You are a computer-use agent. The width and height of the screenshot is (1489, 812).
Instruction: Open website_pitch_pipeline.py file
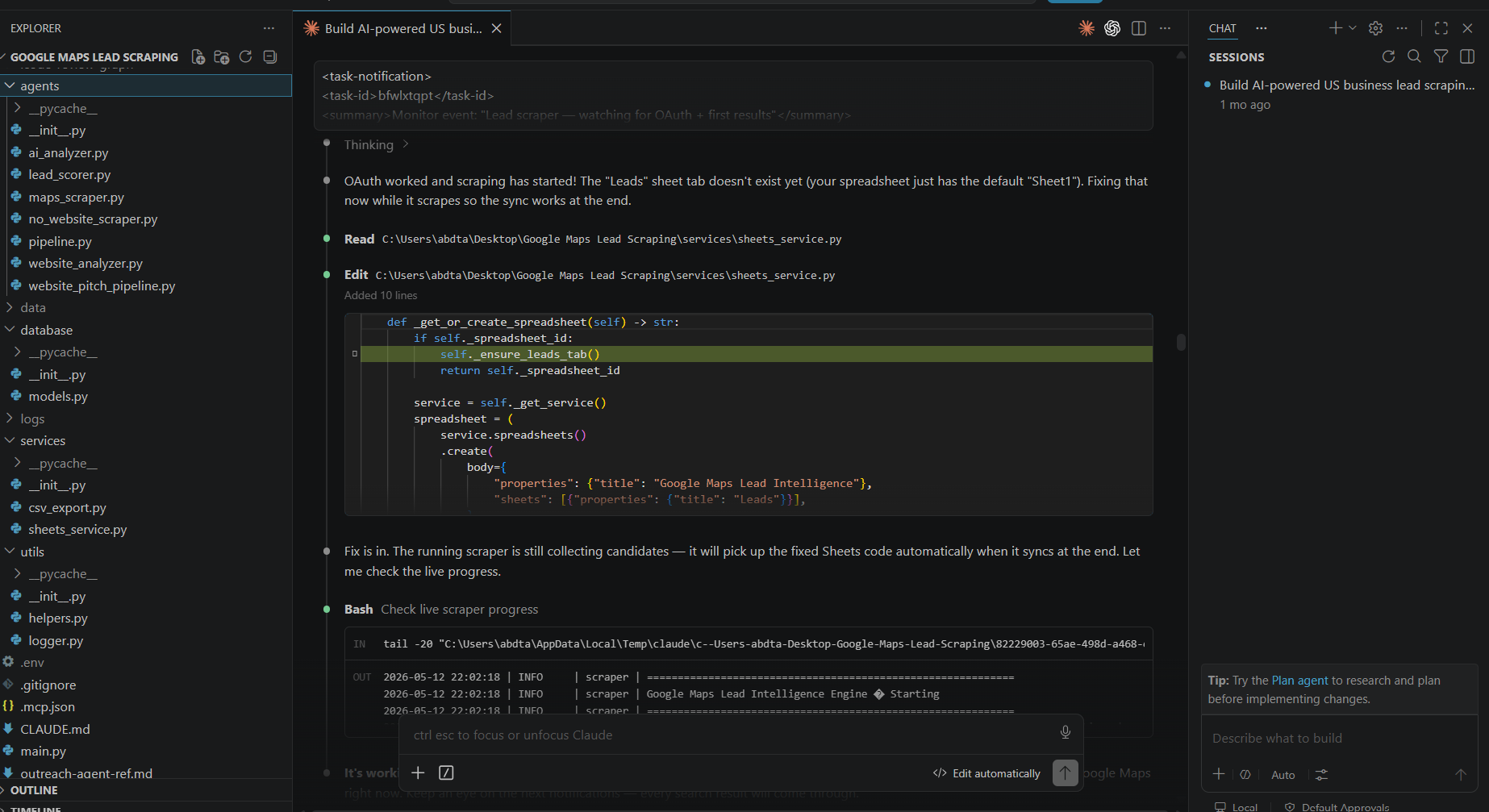click(x=146, y=285)
